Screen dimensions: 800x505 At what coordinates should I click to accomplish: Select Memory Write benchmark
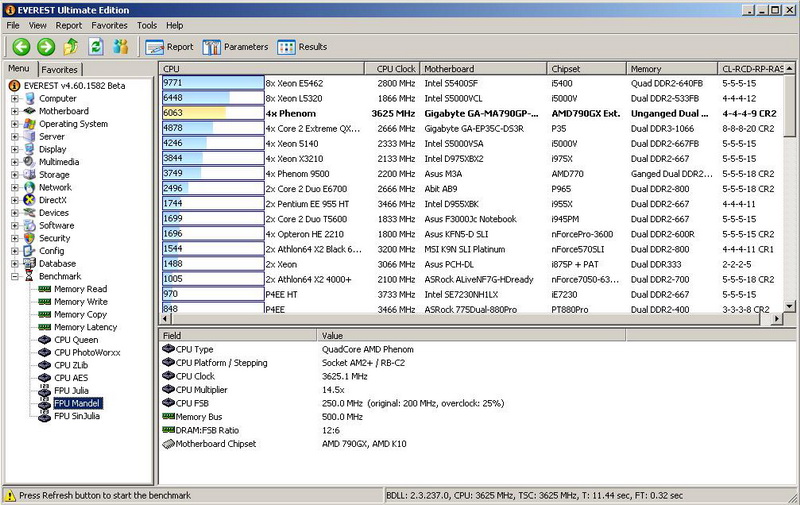pos(81,301)
